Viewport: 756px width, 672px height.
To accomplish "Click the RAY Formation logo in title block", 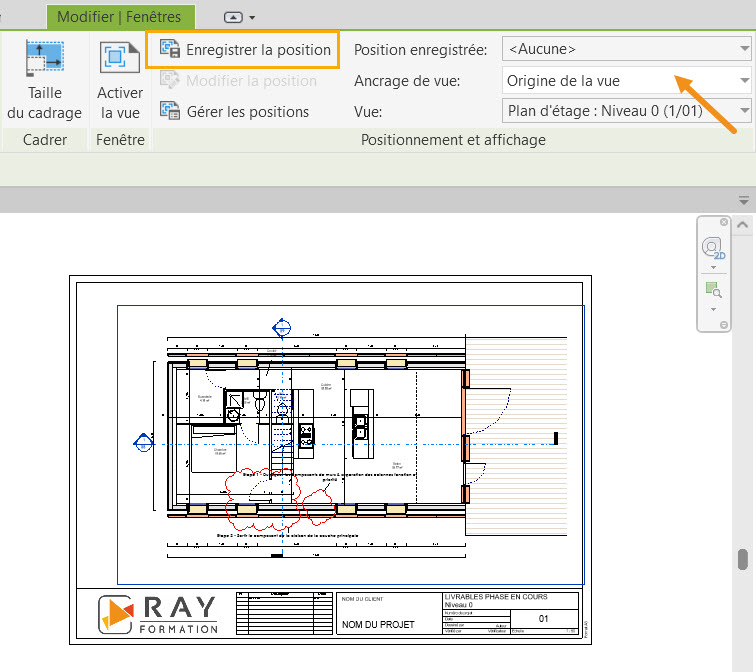I will click(158, 615).
